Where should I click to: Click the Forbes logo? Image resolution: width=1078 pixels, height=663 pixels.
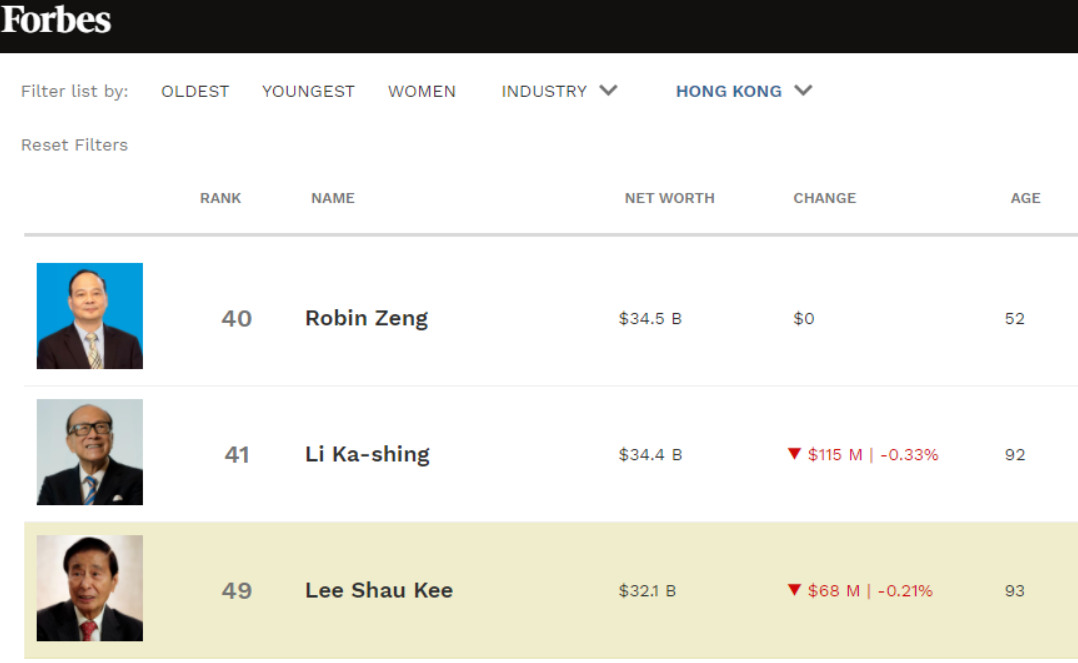pyautogui.click(x=56, y=20)
